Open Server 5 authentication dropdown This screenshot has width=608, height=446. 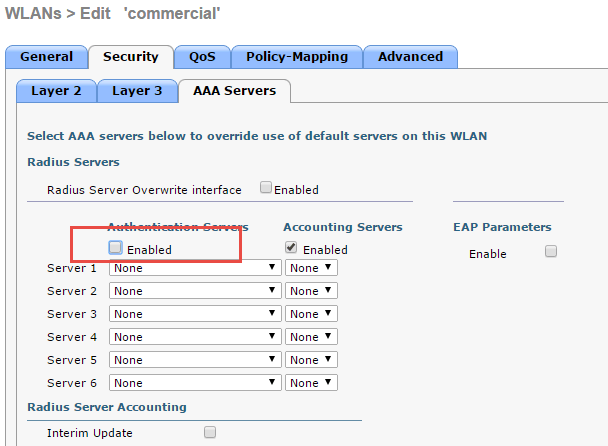pyautogui.click(x=195, y=360)
